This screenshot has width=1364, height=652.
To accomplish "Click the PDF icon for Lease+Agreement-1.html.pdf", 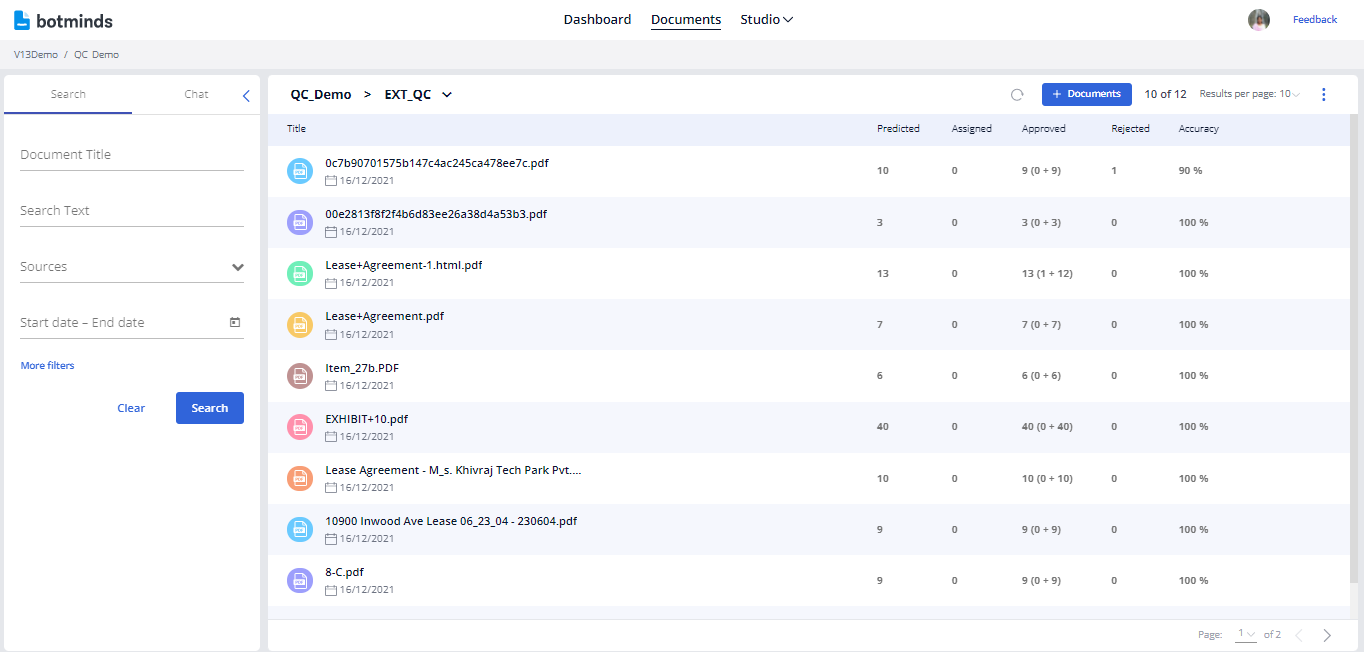I will tap(300, 273).
